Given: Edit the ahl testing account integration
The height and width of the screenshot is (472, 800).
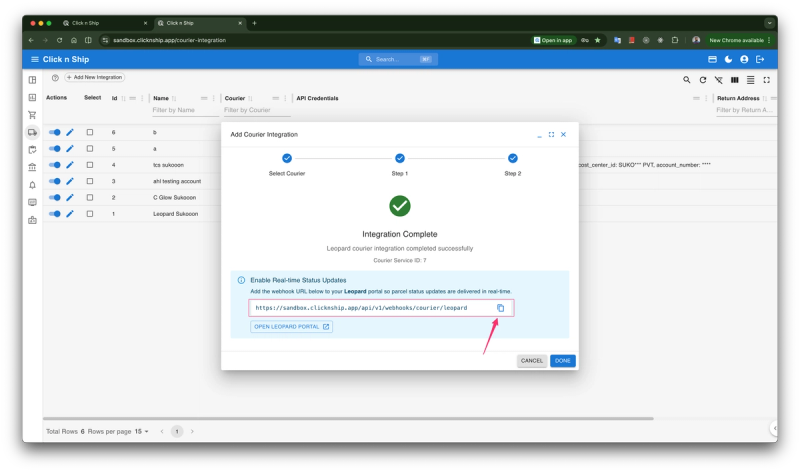Looking at the screenshot, I should pyautogui.click(x=70, y=181).
